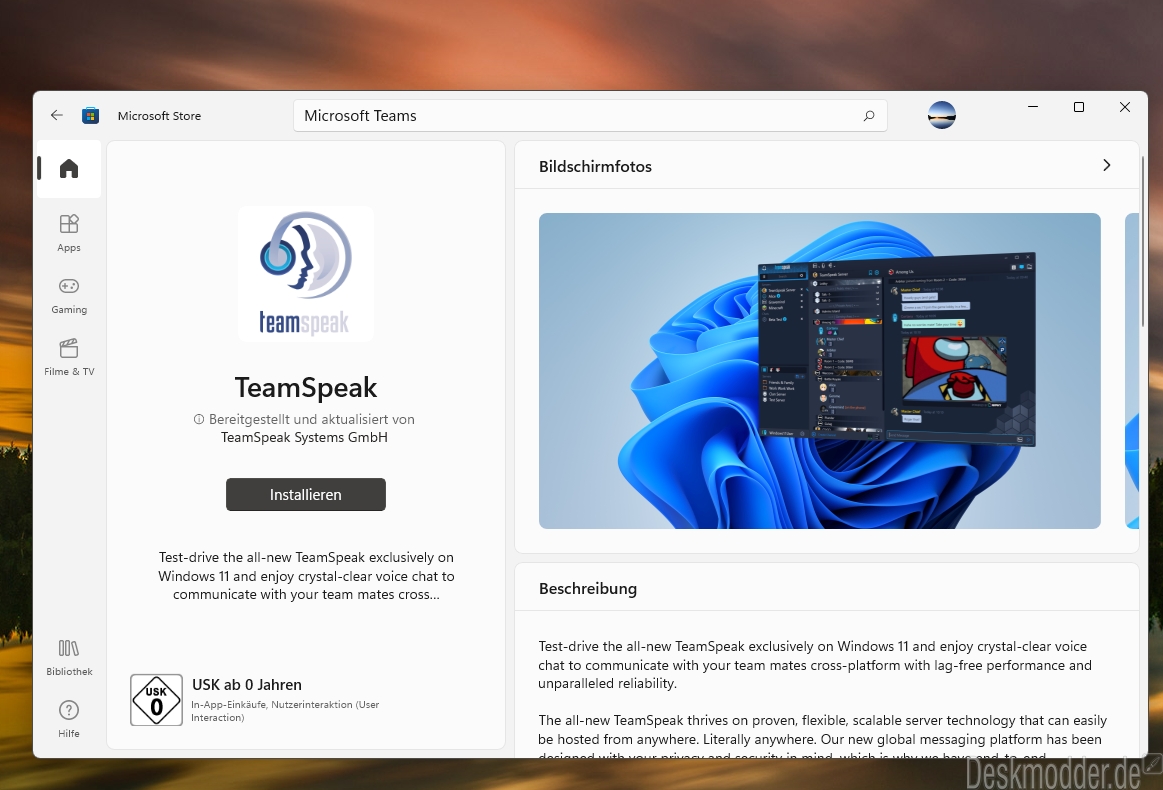Click the search magnifier icon
Image resolution: width=1163 pixels, height=790 pixels.
point(869,116)
